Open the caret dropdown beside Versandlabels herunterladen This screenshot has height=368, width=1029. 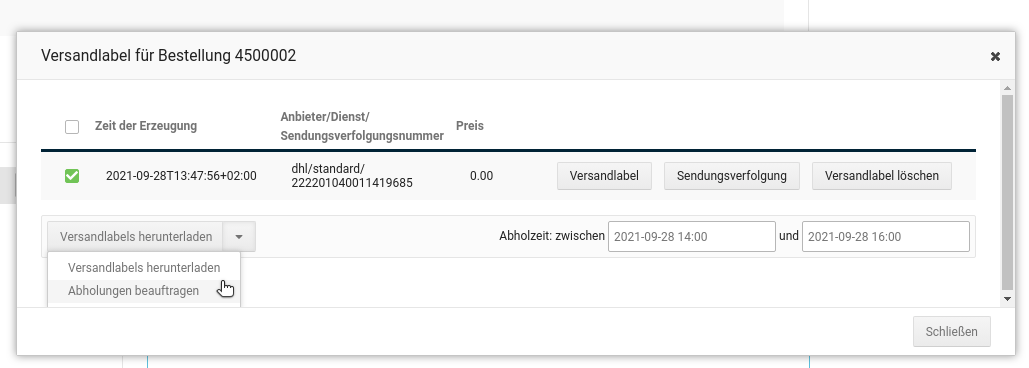pos(239,236)
